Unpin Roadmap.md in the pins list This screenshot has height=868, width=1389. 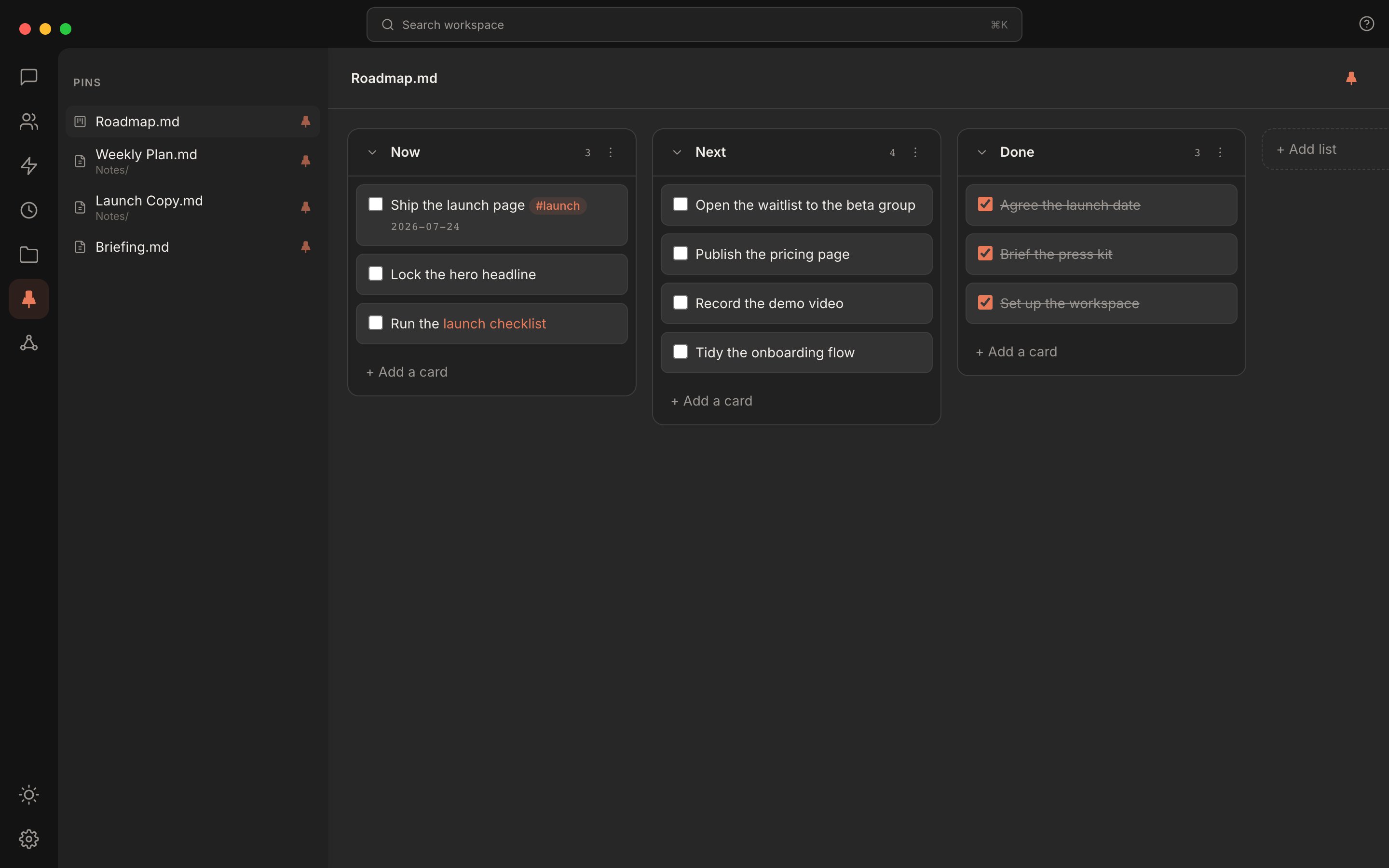pos(305,121)
